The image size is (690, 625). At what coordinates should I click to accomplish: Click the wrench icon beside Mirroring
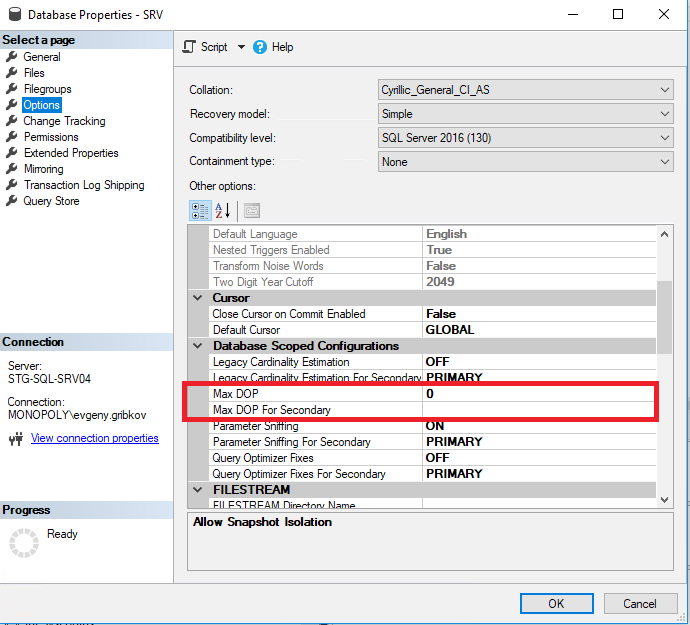click(11, 168)
